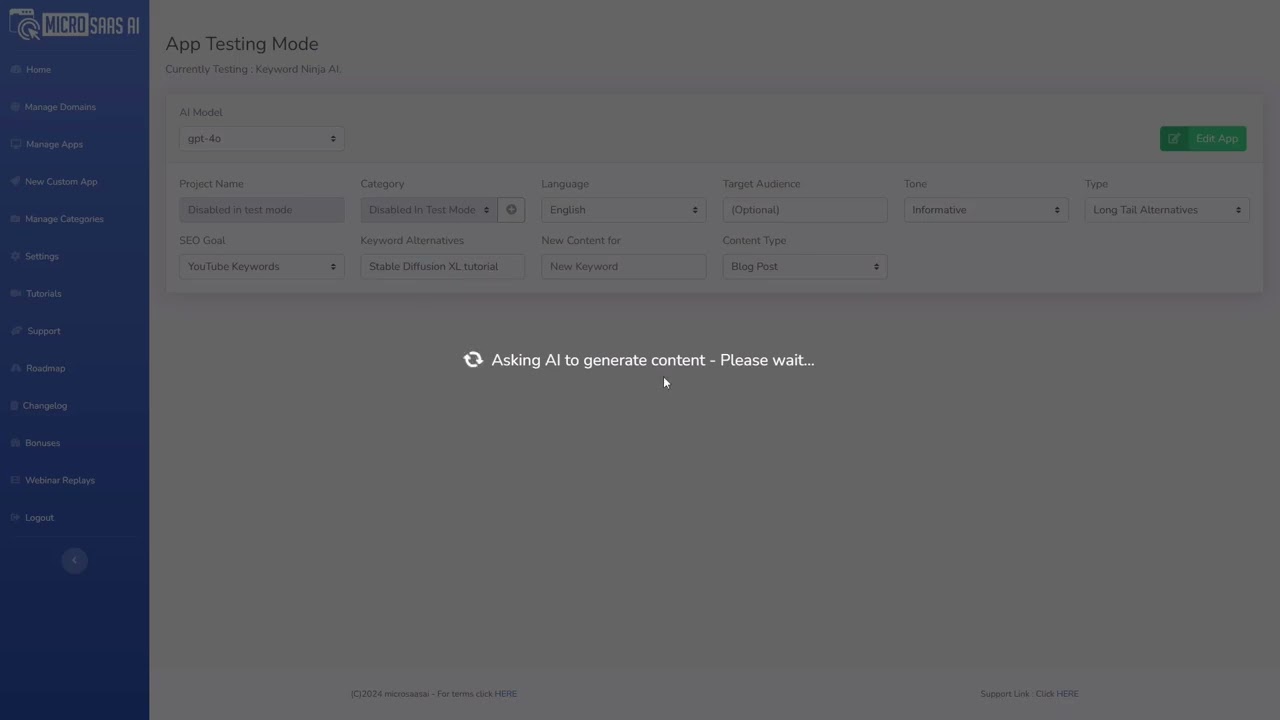Open the Type dropdown Long Tail Alternatives
This screenshot has height=720, width=1280.
point(1167,210)
